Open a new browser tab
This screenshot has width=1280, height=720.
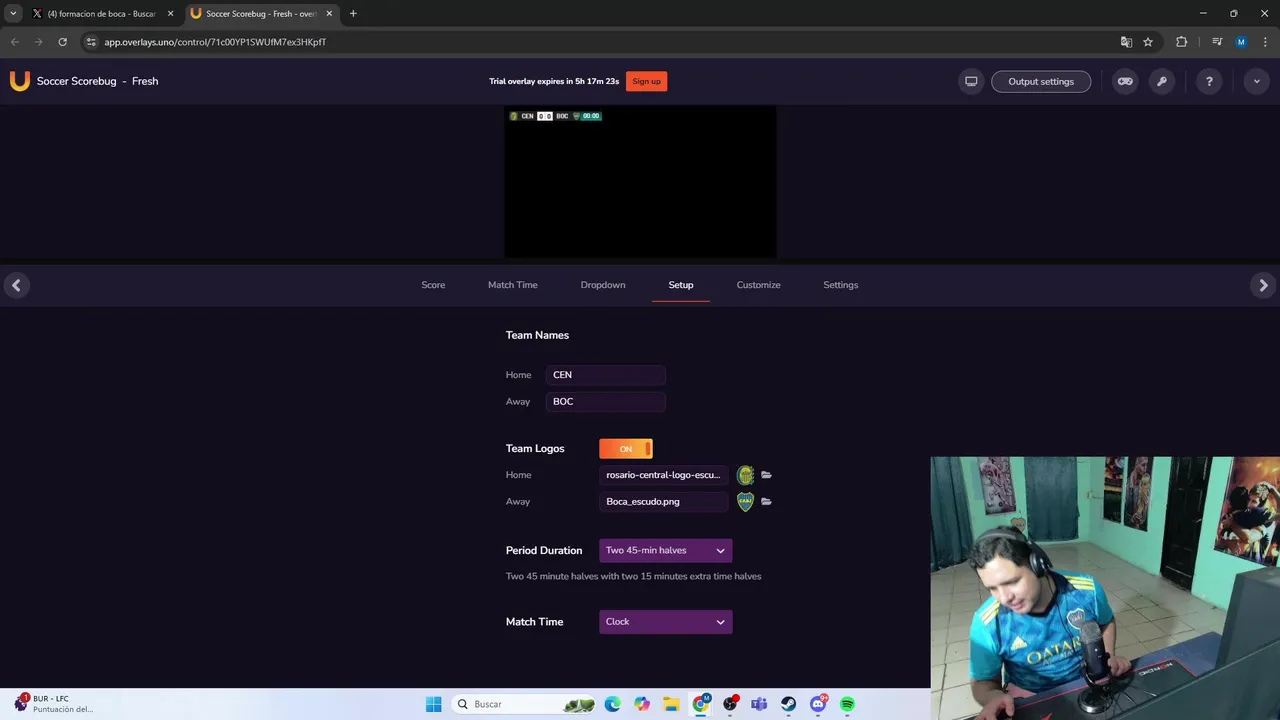pos(353,14)
